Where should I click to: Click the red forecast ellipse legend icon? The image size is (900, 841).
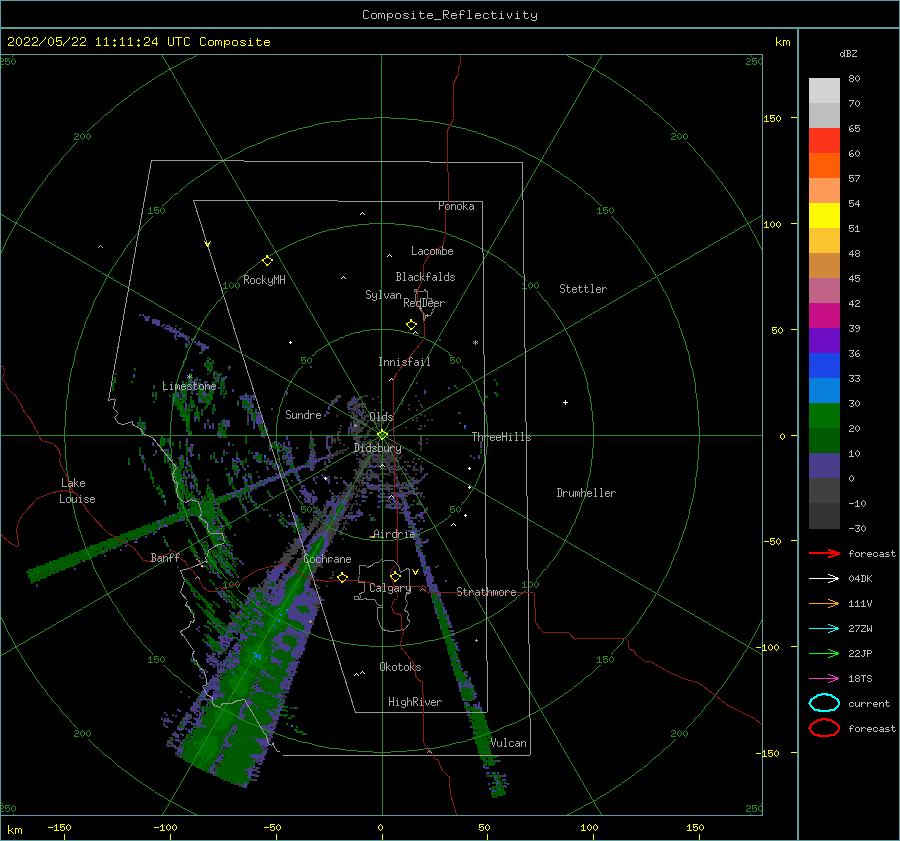tap(824, 728)
